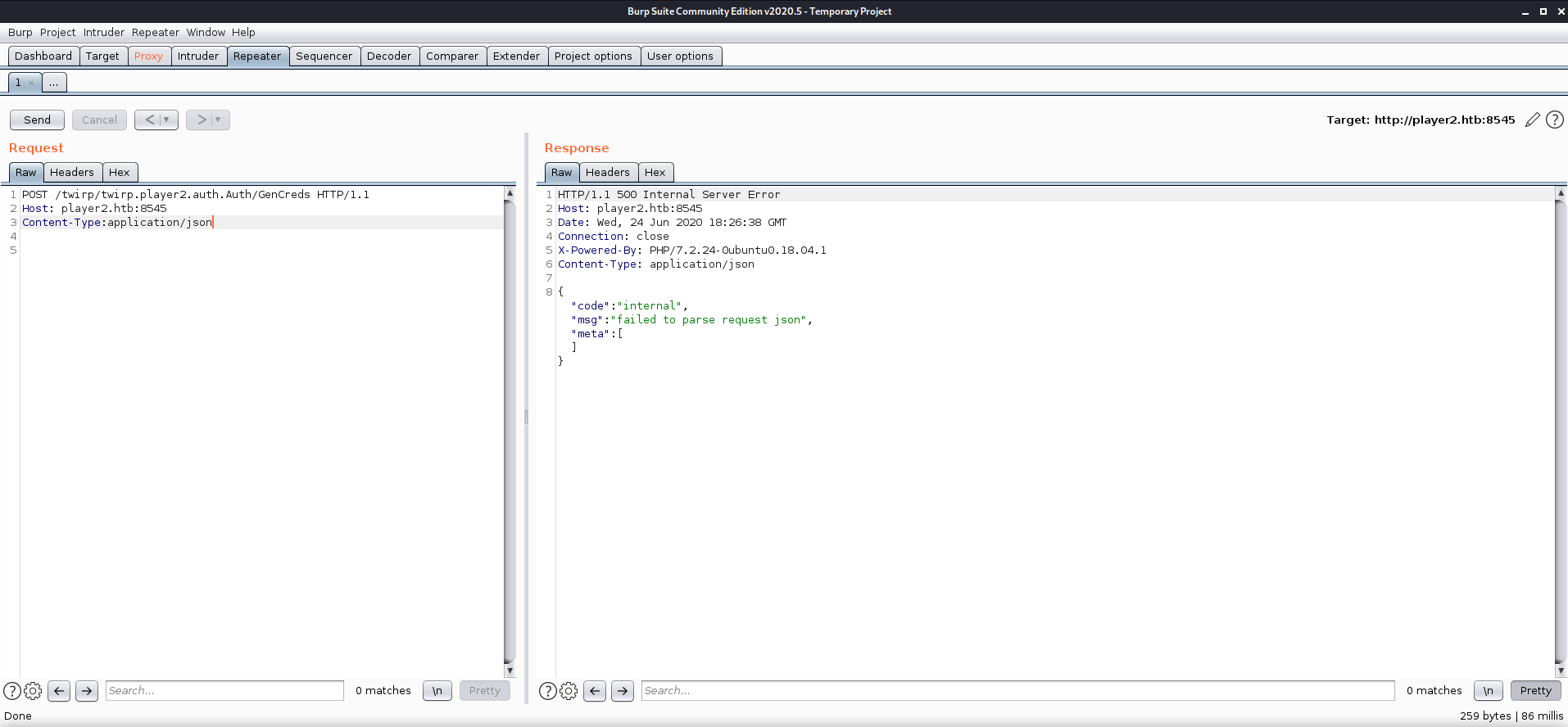This screenshot has width=1568, height=727.
Task: Go forward in request history
Action: tap(201, 120)
